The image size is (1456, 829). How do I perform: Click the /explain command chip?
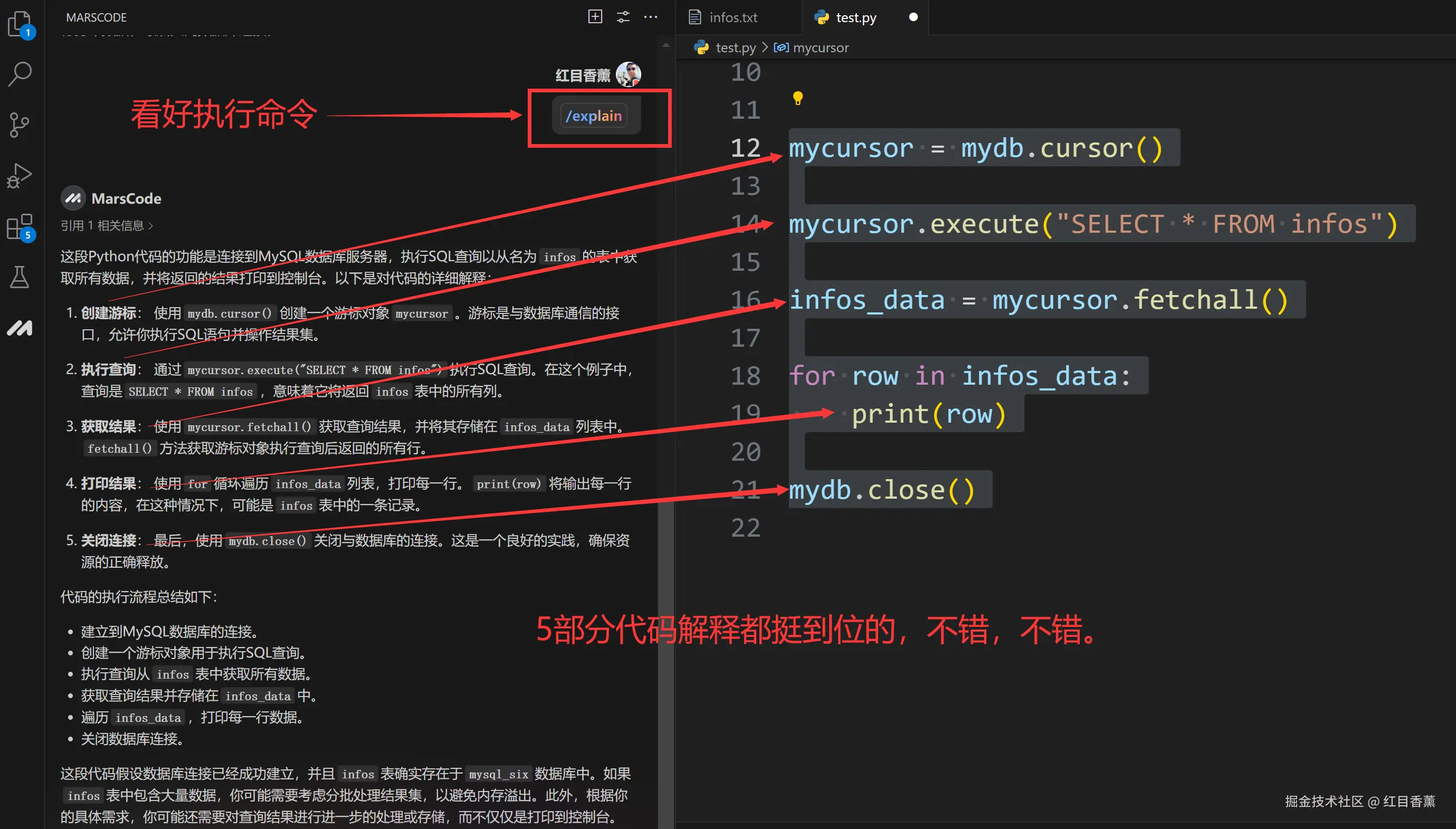593,116
